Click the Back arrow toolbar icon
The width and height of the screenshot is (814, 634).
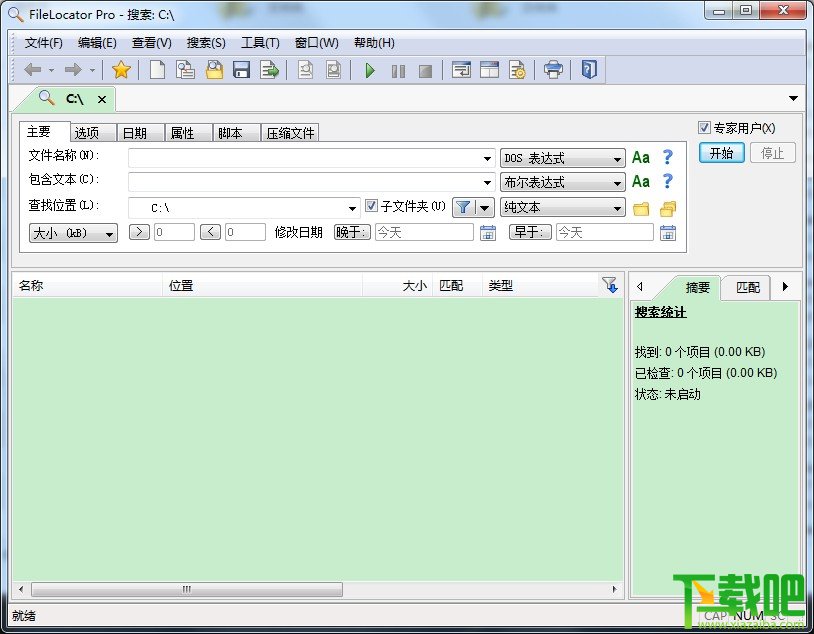click(33, 70)
